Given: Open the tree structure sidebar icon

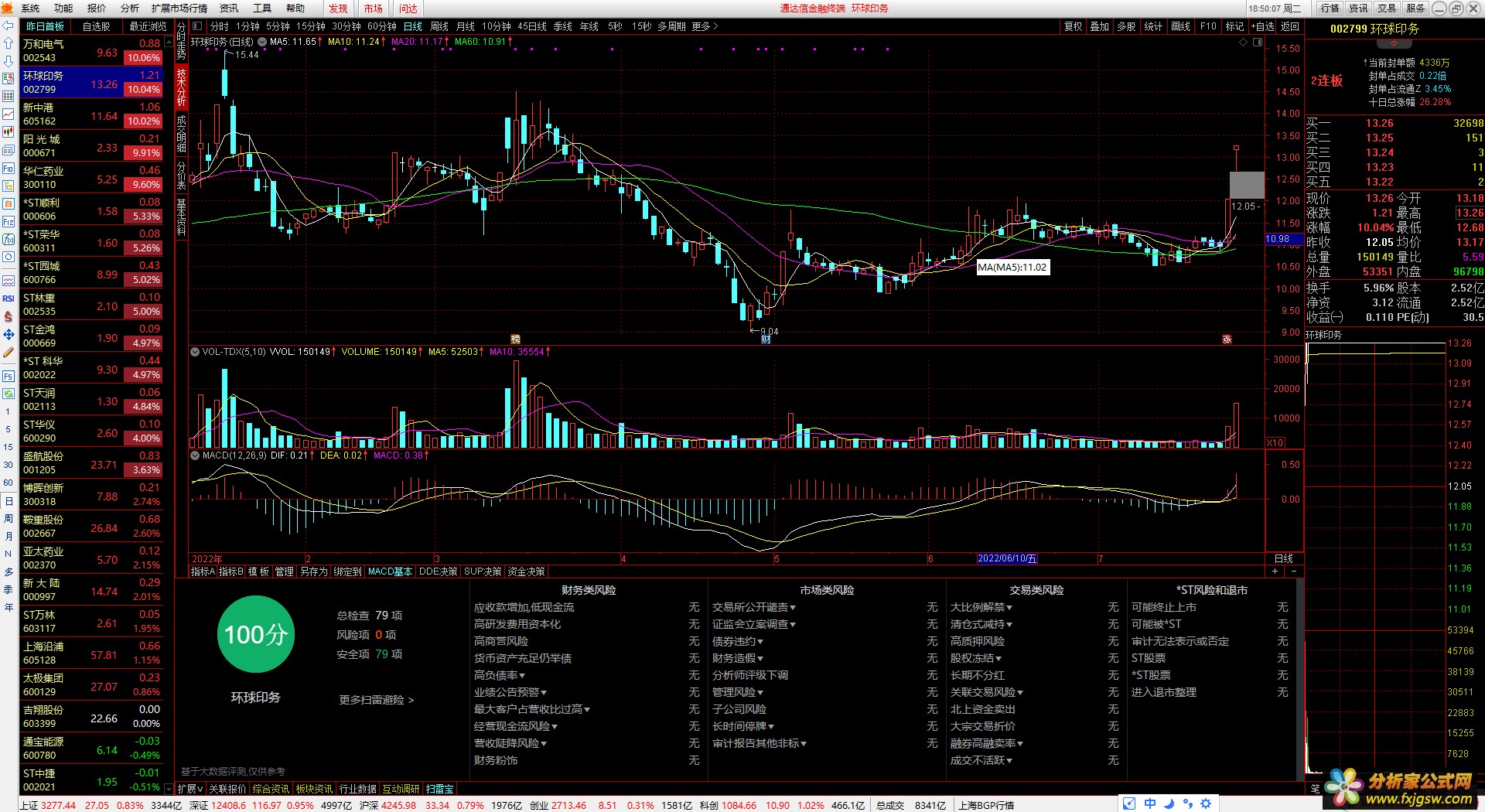Looking at the screenshot, I should (9, 186).
